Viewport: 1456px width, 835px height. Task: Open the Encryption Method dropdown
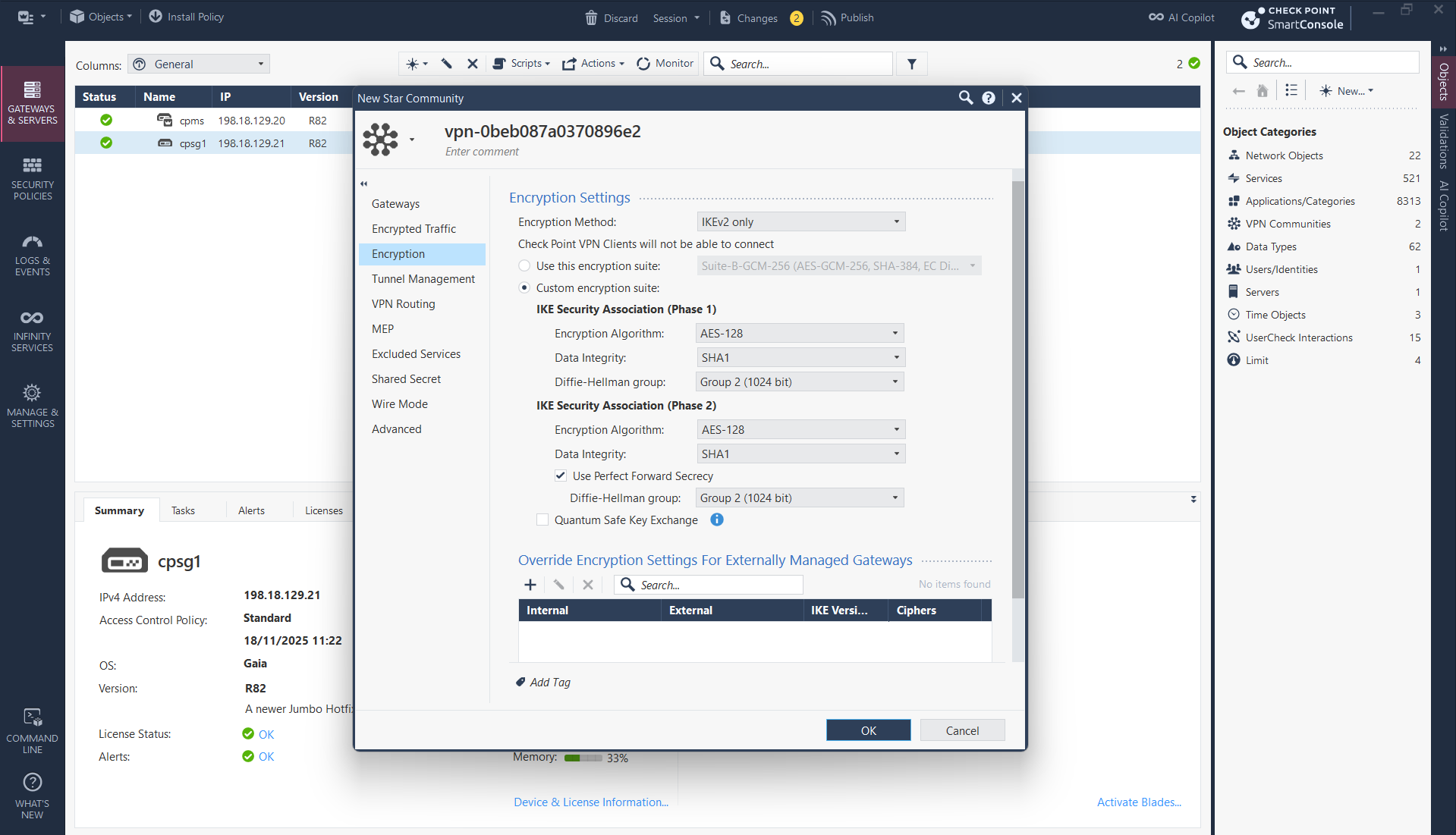pos(800,221)
